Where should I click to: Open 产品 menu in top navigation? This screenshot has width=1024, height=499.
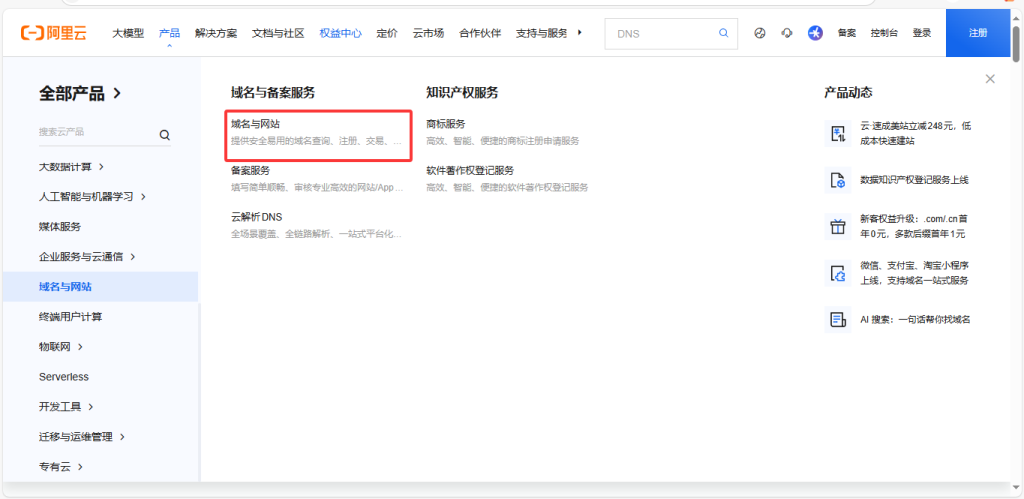coord(169,33)
